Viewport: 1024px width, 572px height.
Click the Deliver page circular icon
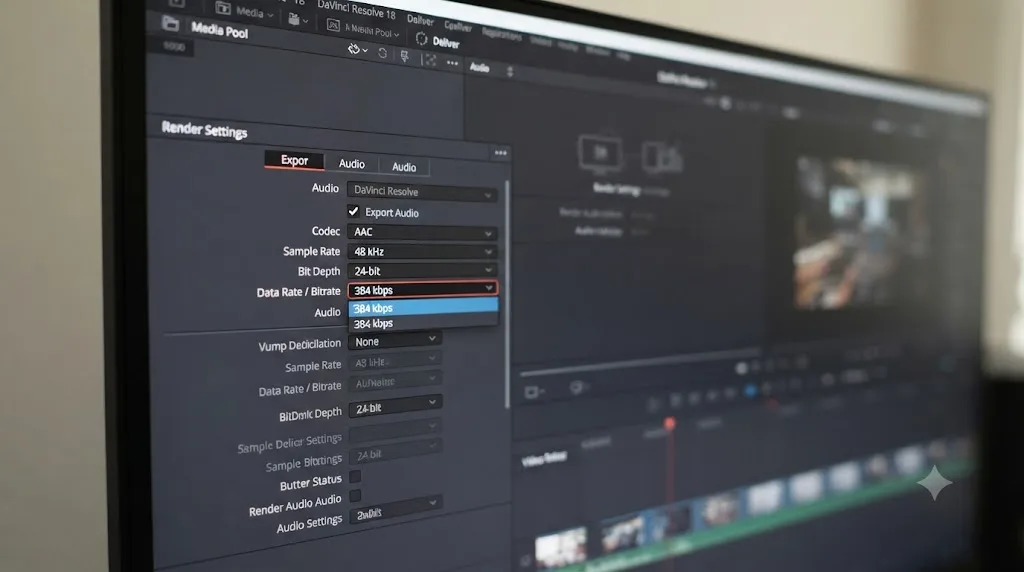point(422,39)
